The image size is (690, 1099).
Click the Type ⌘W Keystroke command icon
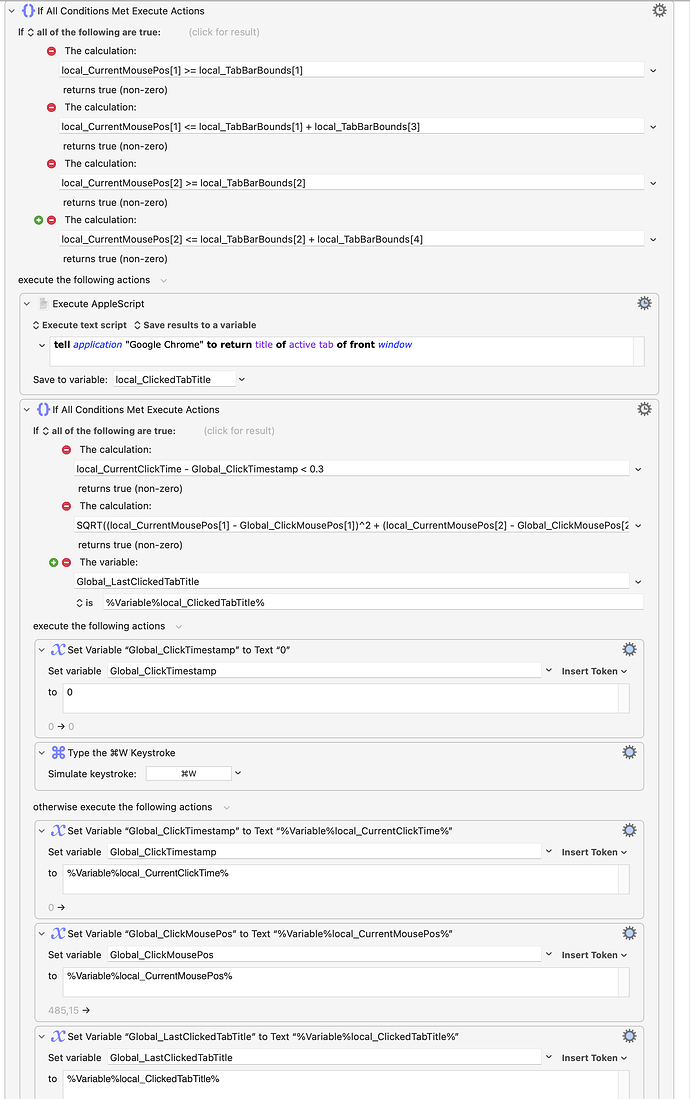58,753
